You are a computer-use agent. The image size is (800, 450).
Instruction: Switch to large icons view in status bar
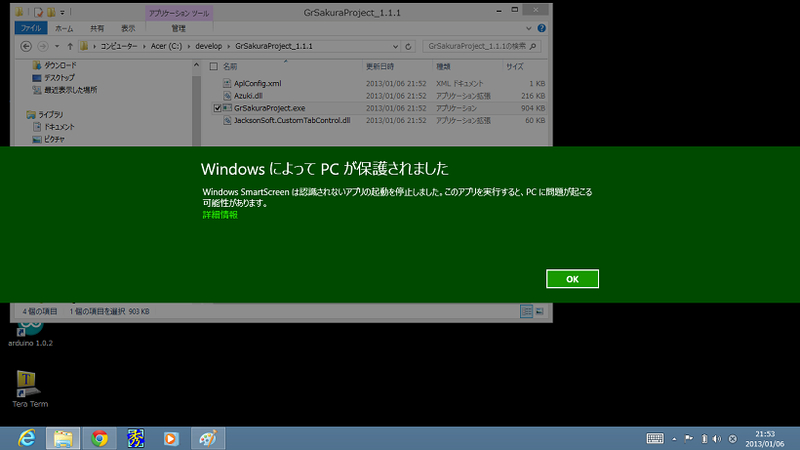click(x=539, y=311)
